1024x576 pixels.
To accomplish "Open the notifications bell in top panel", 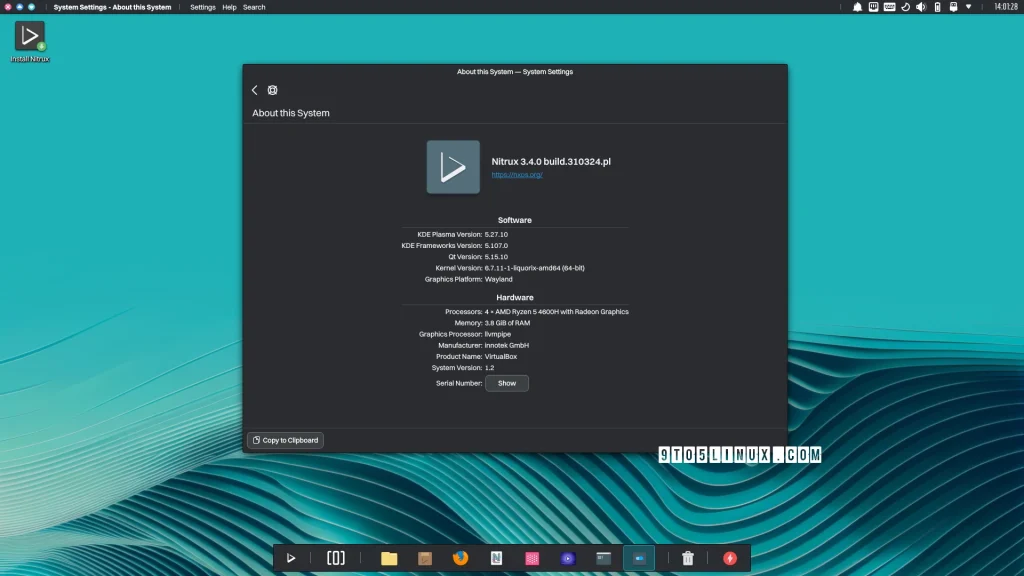I will [x=858, y=7].
